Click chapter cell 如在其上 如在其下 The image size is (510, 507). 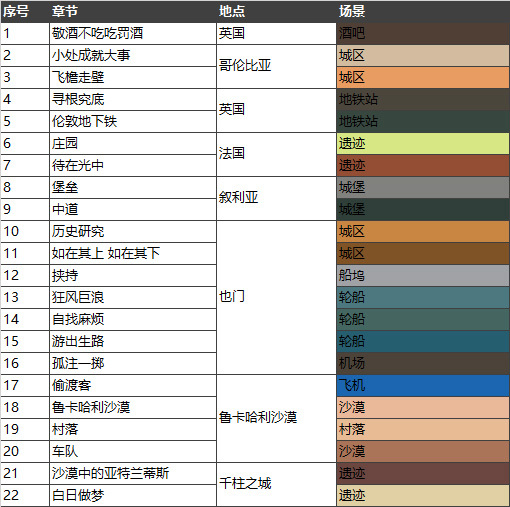(x=133, y=253)
